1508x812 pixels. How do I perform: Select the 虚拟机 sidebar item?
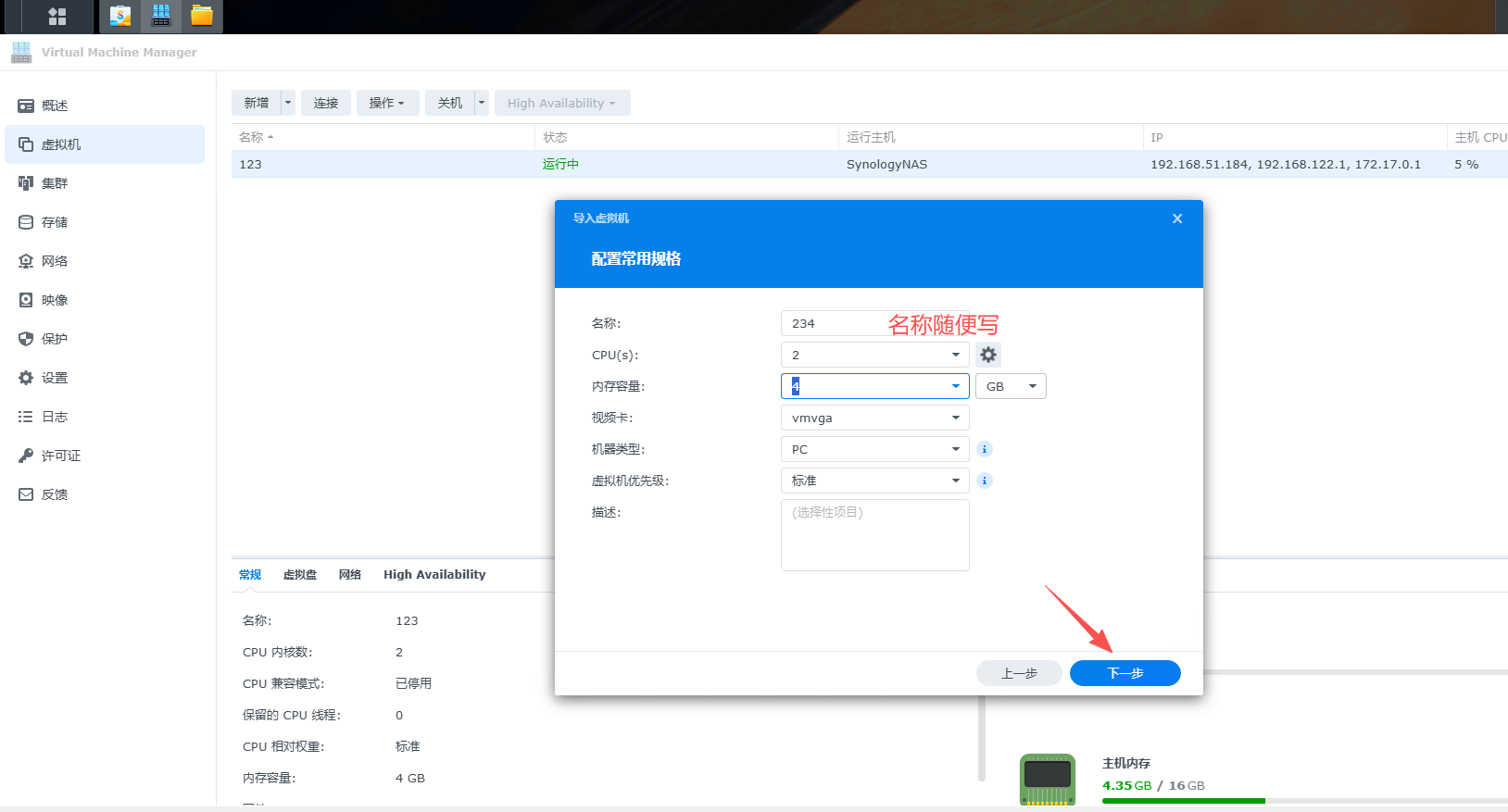(x=105, y=144)
